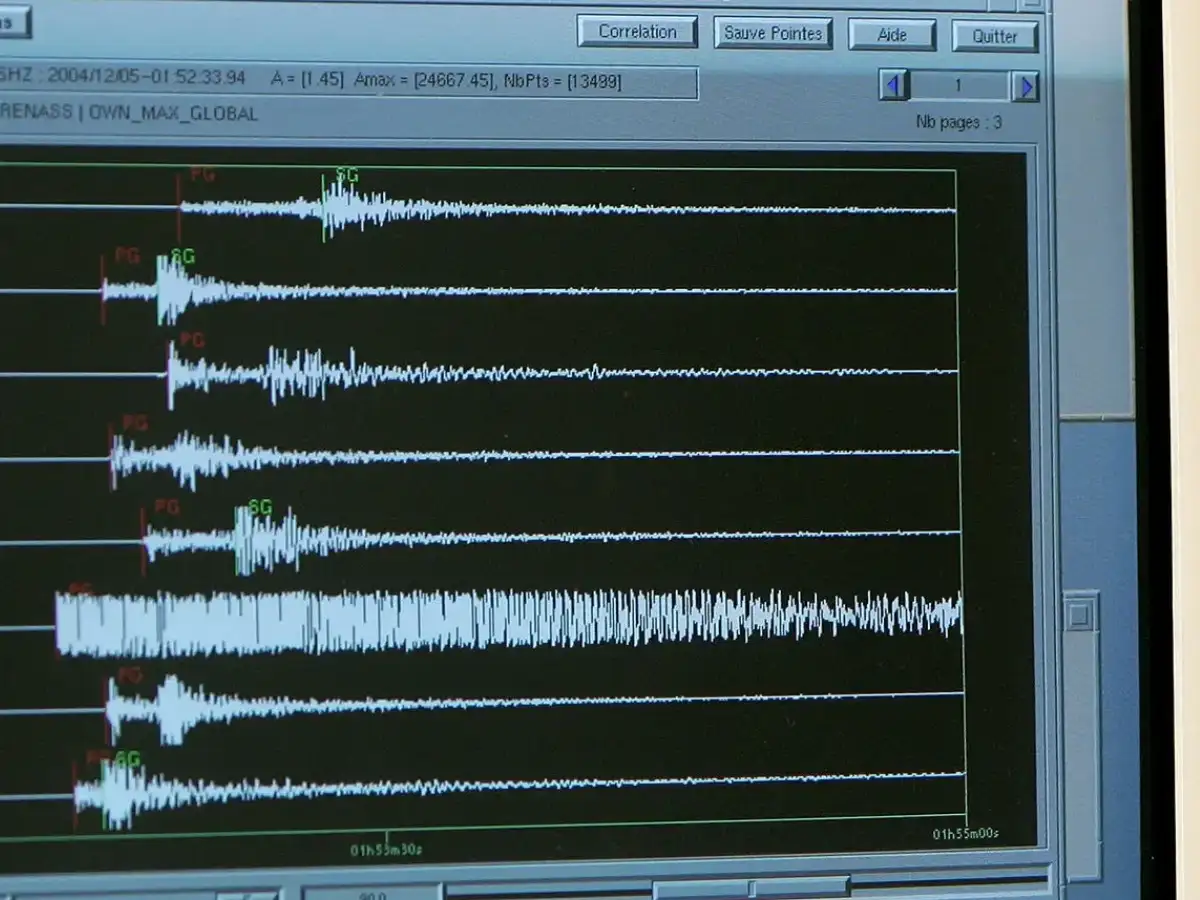This screenshot has width=1200, height=900.
Task: Go to previous page with left arrow
Action: 893,85
